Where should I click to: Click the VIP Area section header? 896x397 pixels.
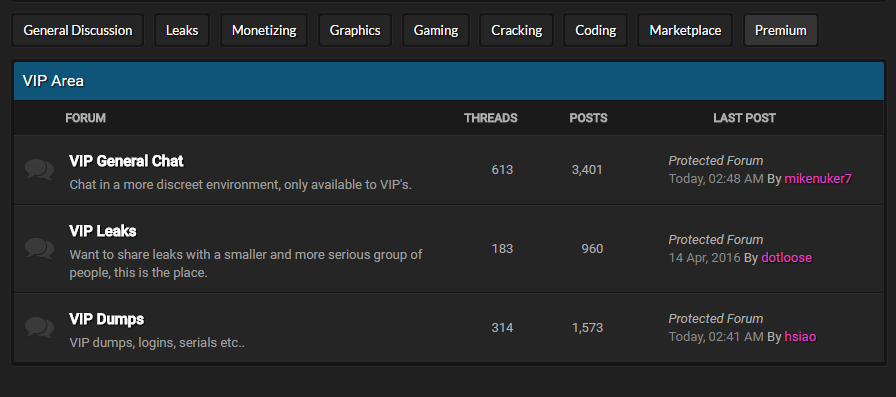(x=449, y=81)
